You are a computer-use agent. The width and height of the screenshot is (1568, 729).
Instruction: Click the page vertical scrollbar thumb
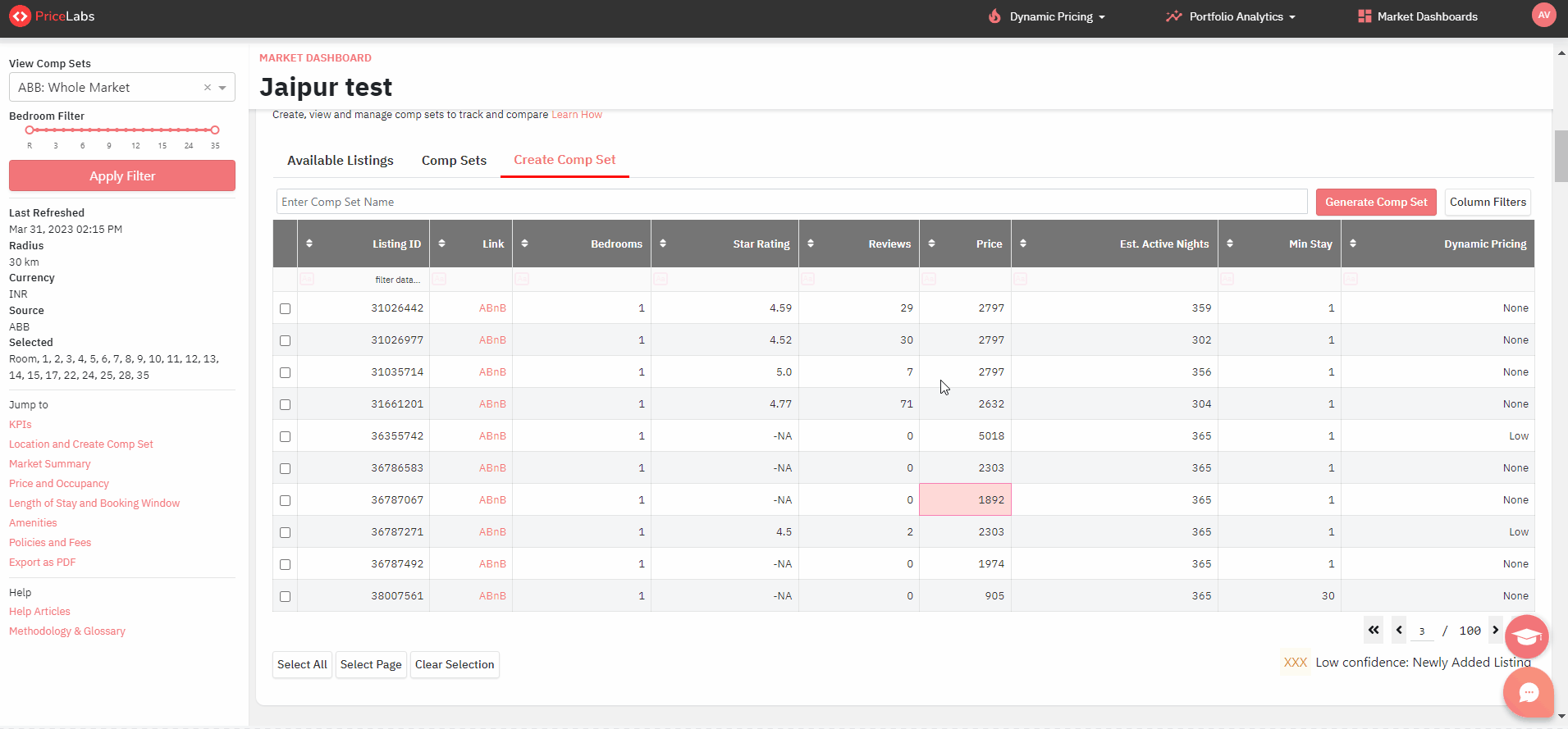(x=1561, y=156)
